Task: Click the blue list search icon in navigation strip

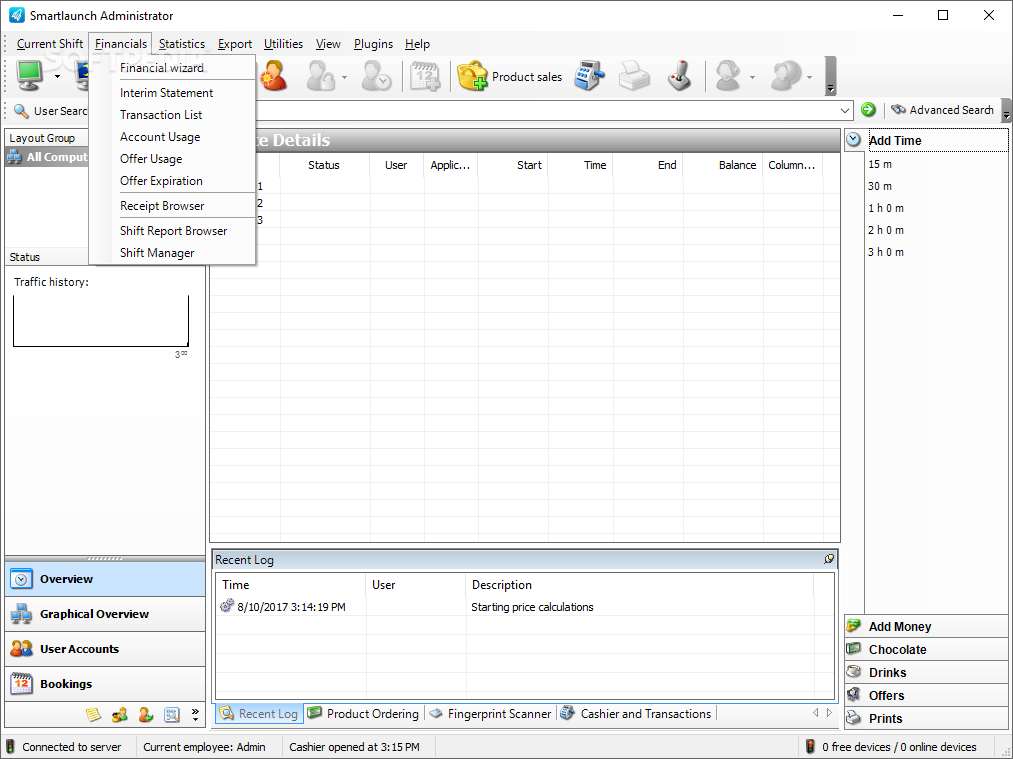Action: (x=171, y=714)
